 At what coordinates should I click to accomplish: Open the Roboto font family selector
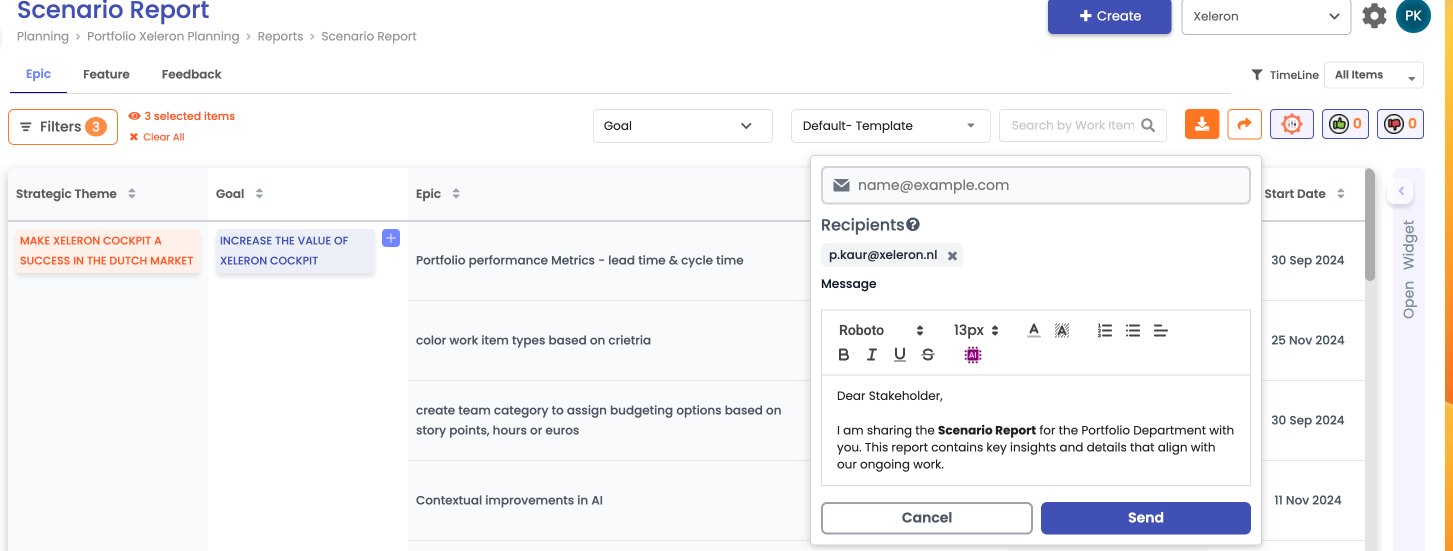coord(881,331)
